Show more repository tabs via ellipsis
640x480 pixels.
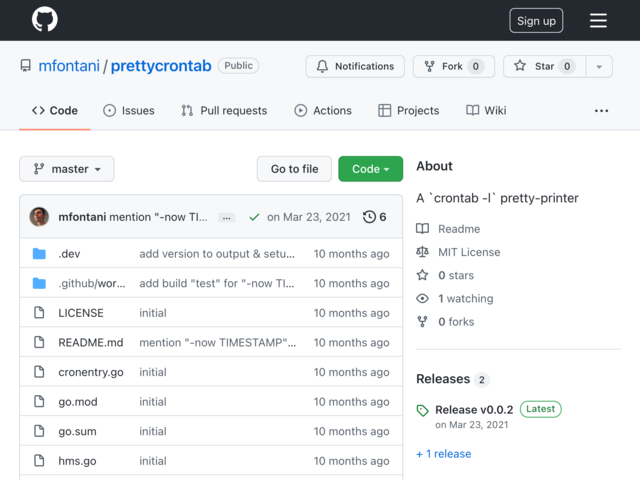tap(601, 111)
